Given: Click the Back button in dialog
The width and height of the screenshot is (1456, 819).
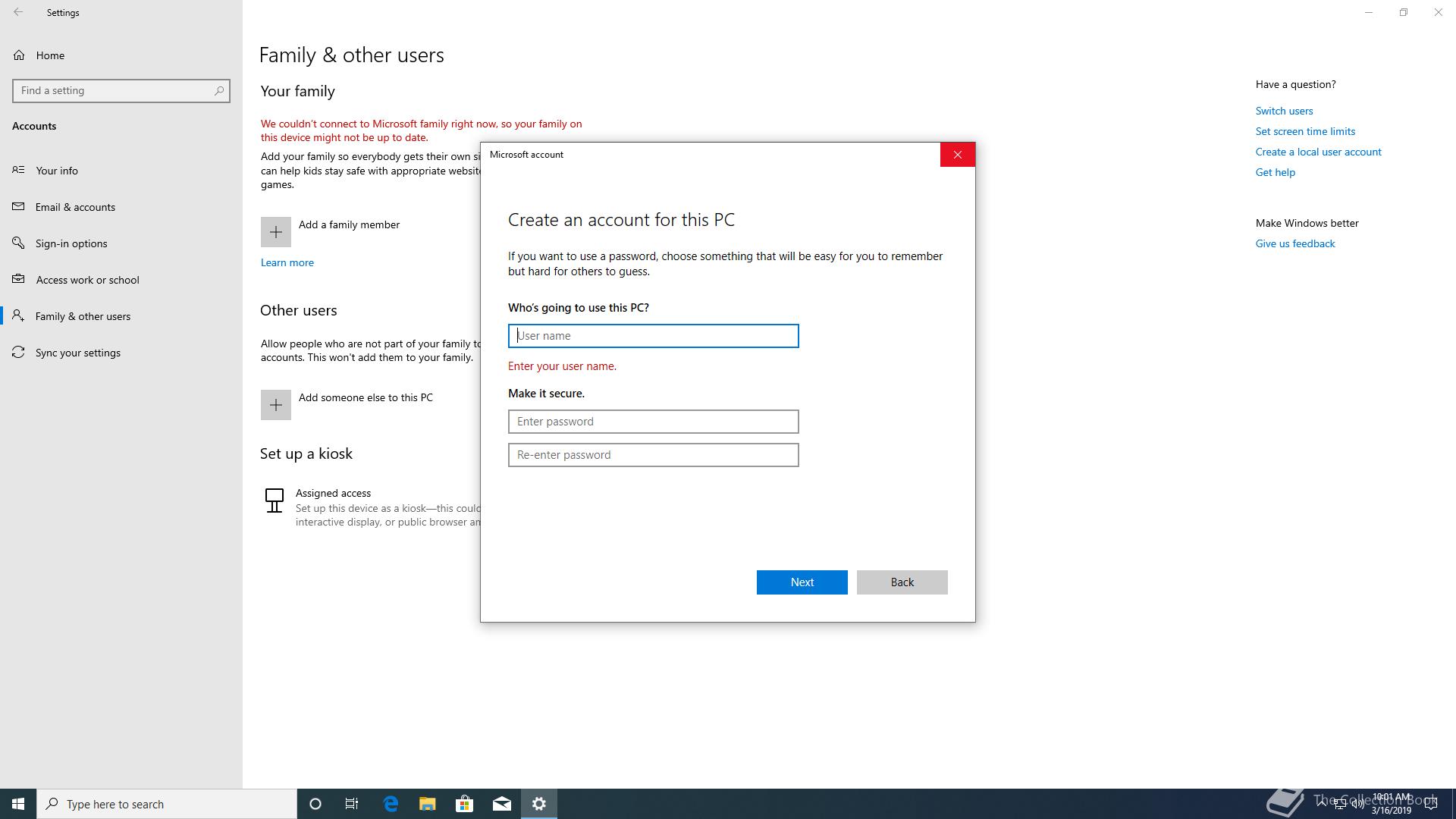Looking at the screenshot, I should coord(902,582).
